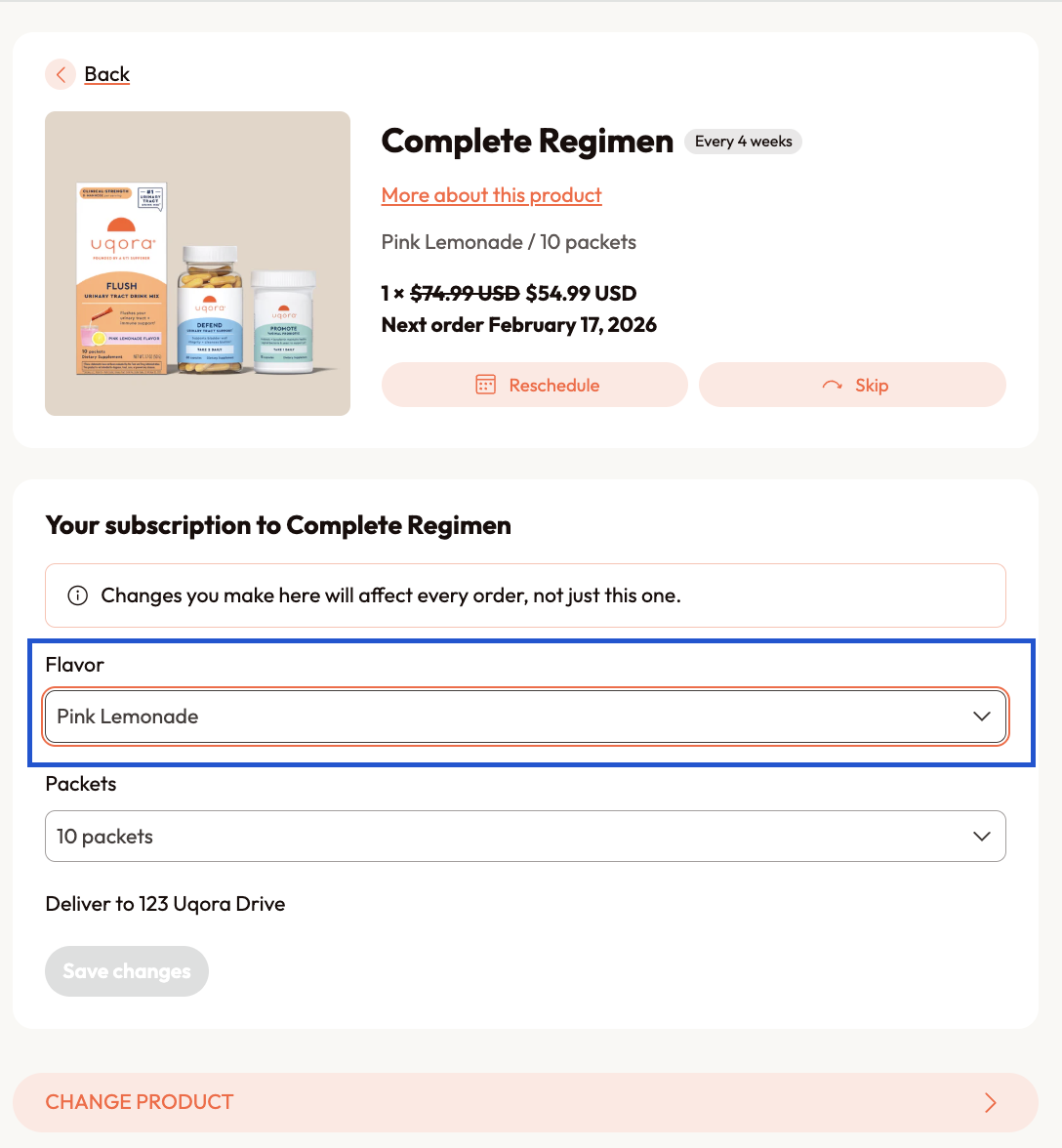Expand the CHANGE PRODUCT section
The image size is (1062, 1148).
[x=525, y=1103]
